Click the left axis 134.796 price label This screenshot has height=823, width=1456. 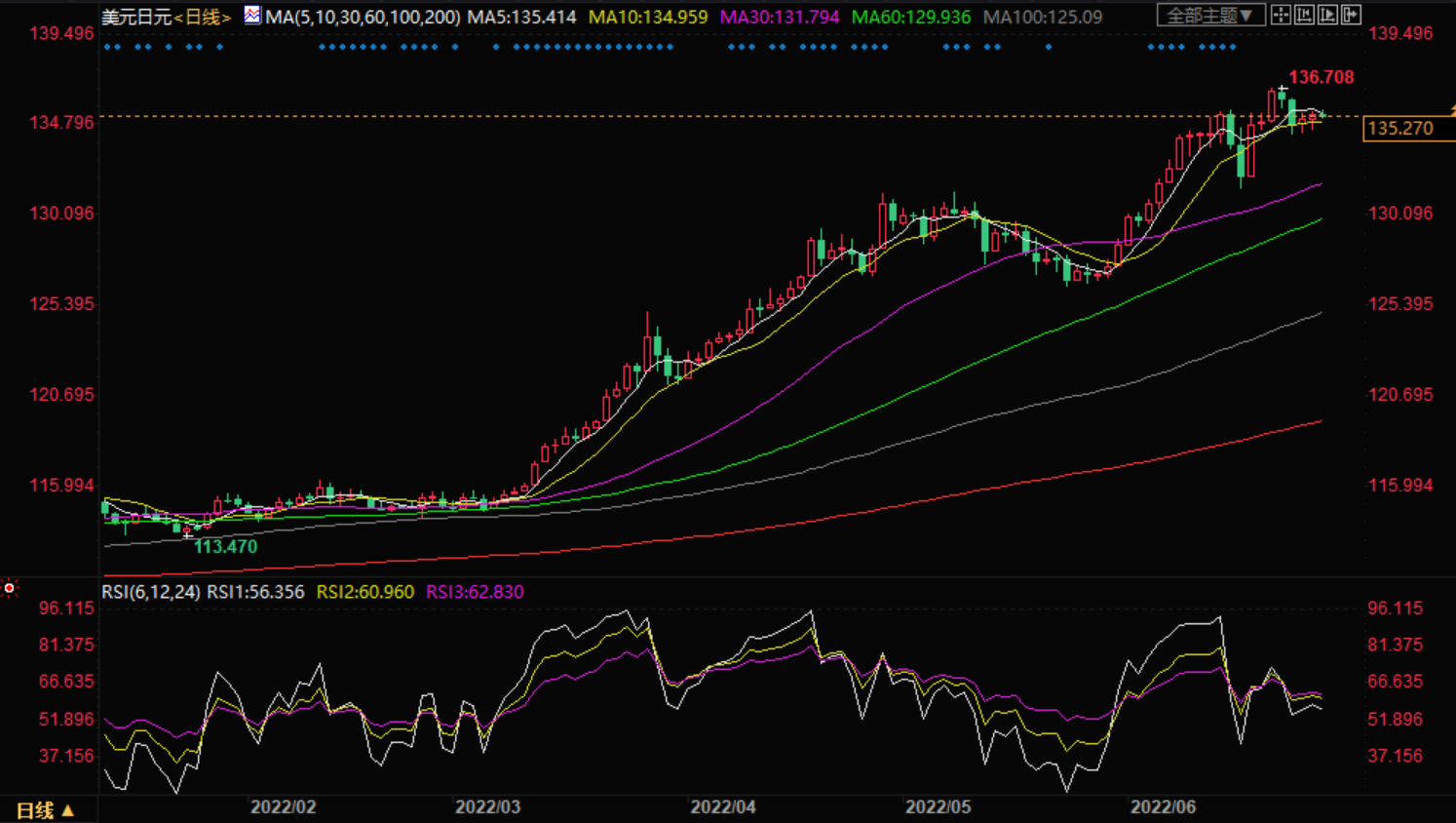62,123
